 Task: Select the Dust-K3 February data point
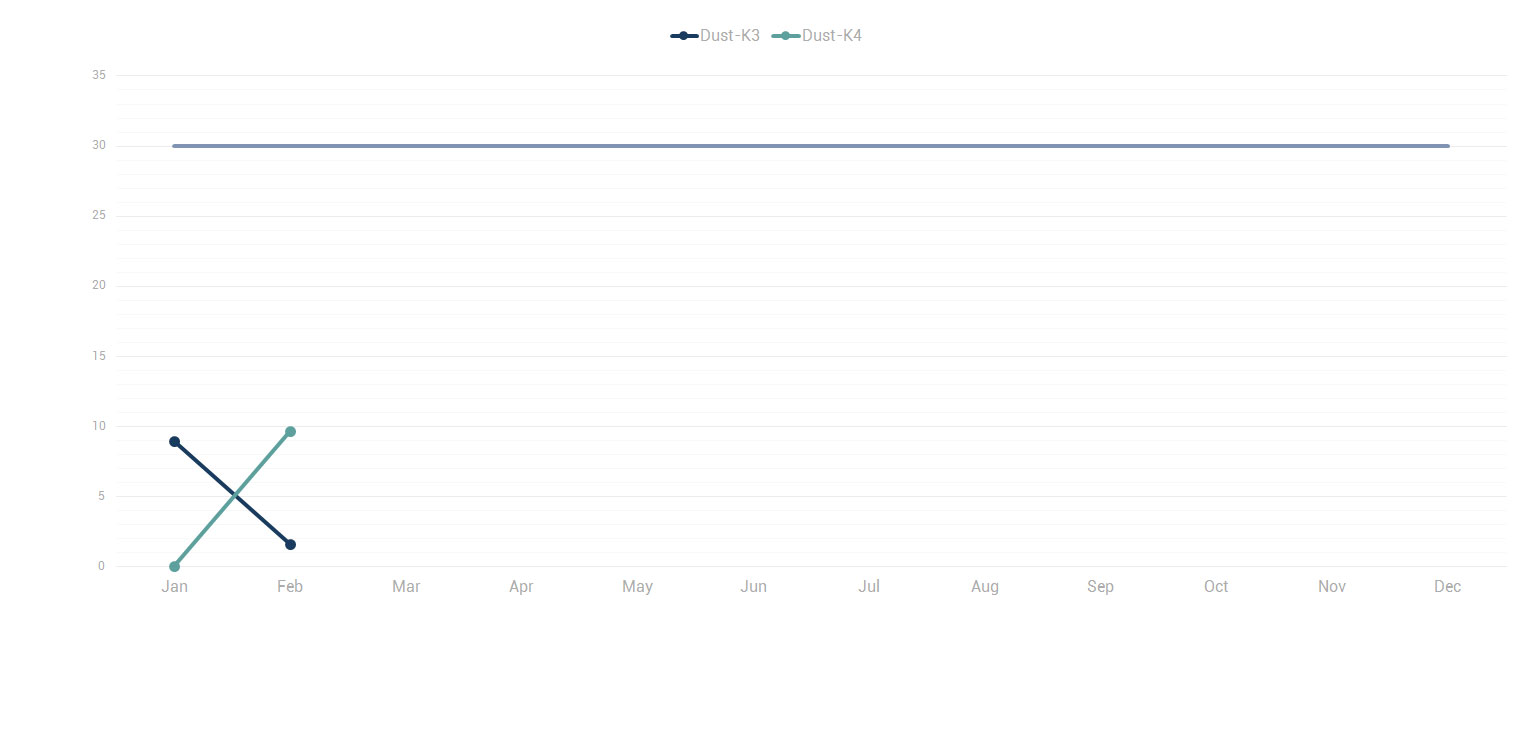tap(290, 545)
